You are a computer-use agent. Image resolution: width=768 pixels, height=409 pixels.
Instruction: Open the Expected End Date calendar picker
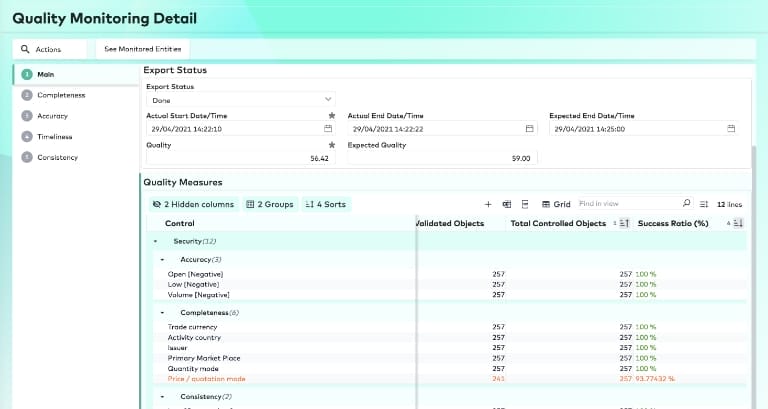(731, 129)
